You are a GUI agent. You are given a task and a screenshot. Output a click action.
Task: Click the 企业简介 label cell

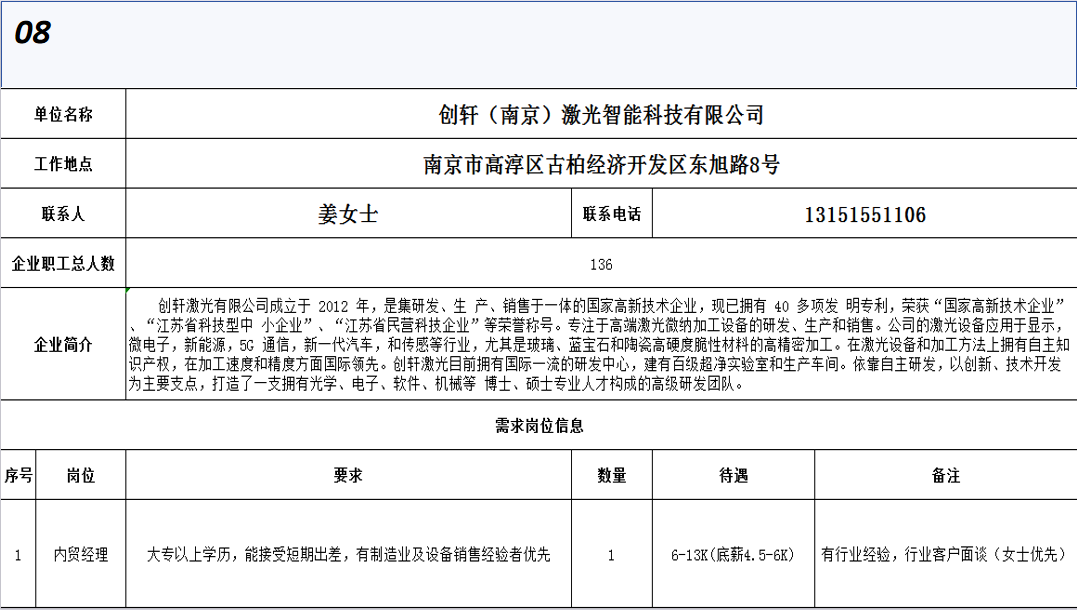tap(63, 344)
